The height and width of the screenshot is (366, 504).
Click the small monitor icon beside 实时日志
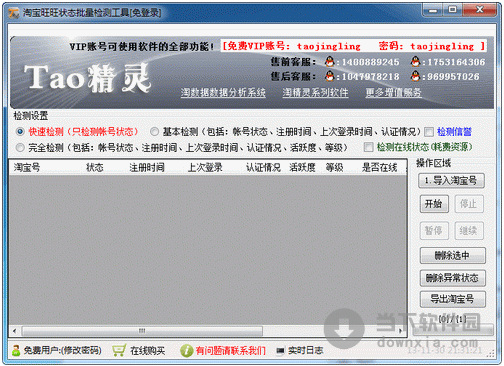coord(280,350)
